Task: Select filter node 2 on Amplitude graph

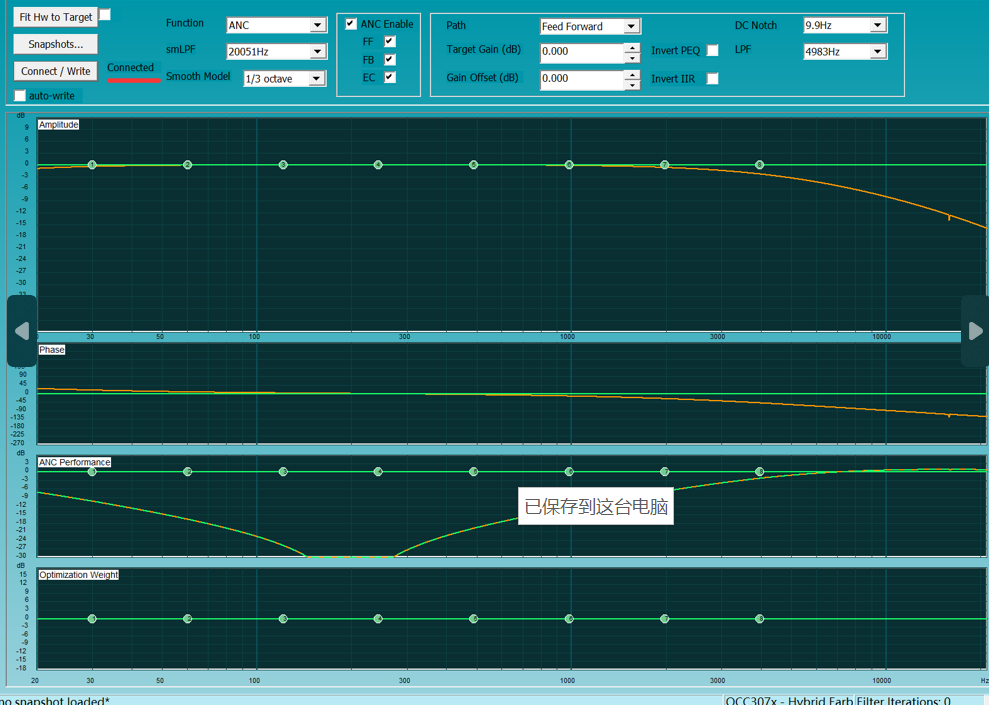Action: pos(187,165)
